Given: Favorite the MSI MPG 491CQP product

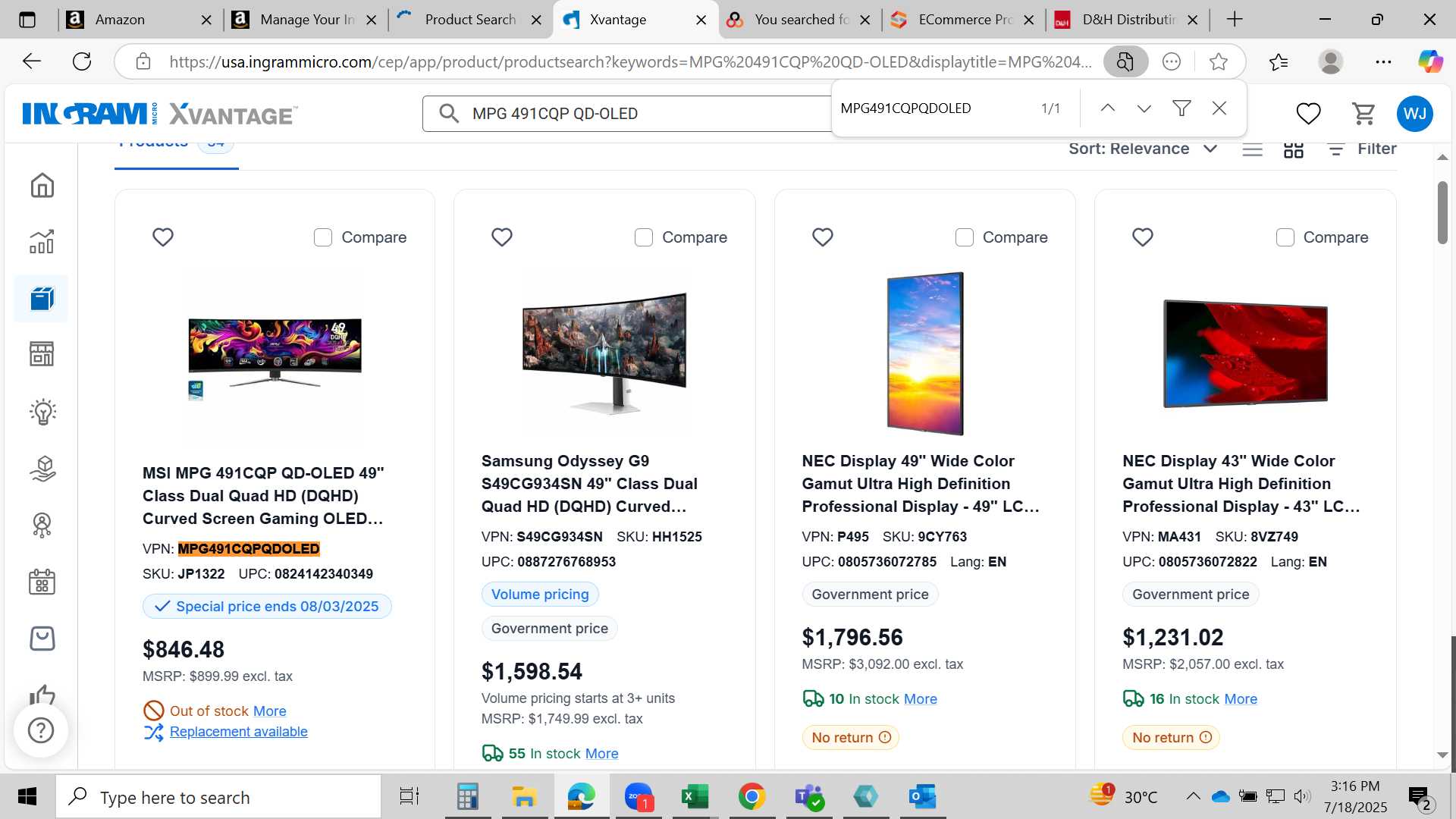Looking at the screenshot, I should (x=163, y=237).
